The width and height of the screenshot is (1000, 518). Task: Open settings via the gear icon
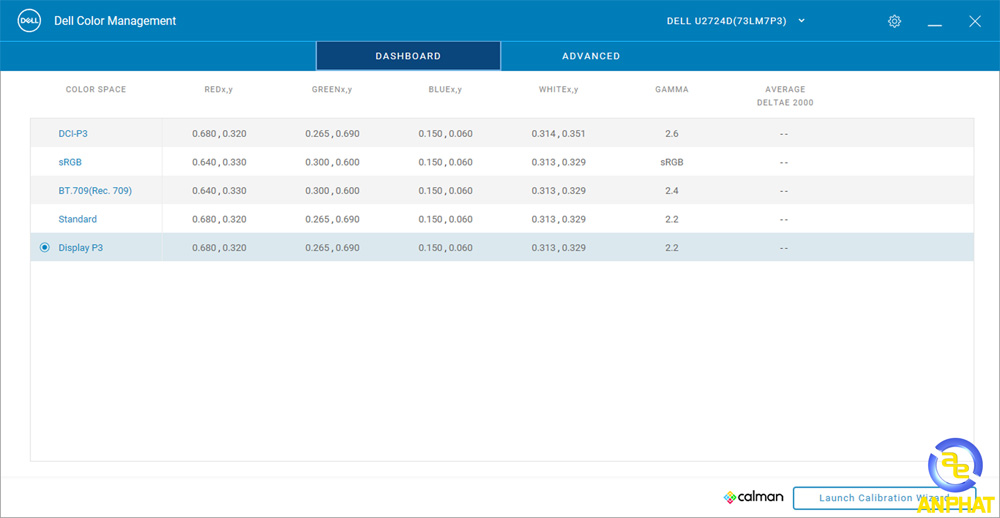click(894, 21)
